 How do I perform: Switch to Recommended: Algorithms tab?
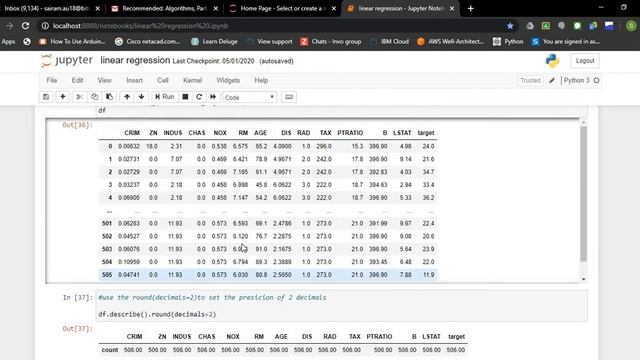point(165,8)
